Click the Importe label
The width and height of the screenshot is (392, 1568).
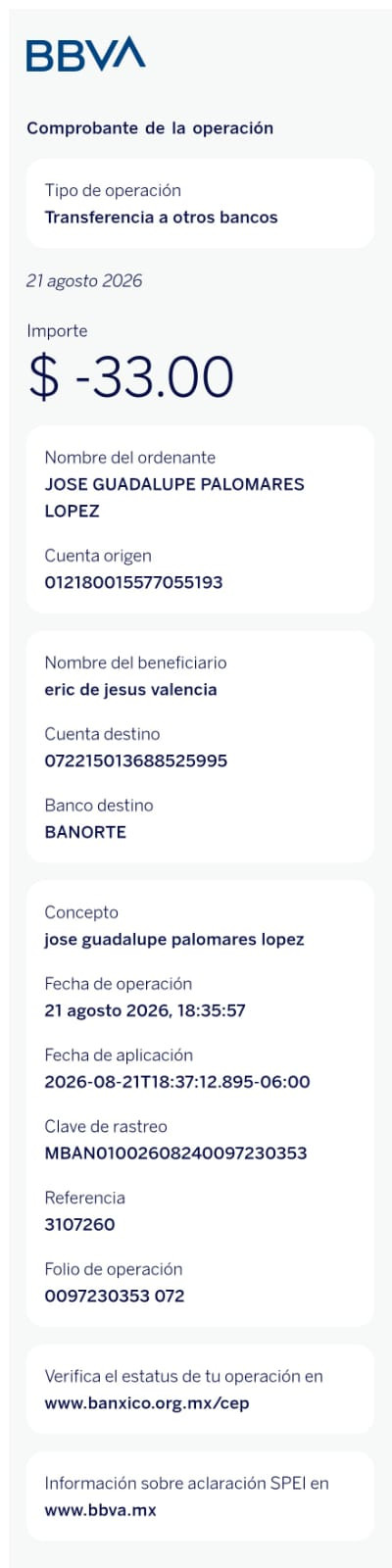click(57, 331)
